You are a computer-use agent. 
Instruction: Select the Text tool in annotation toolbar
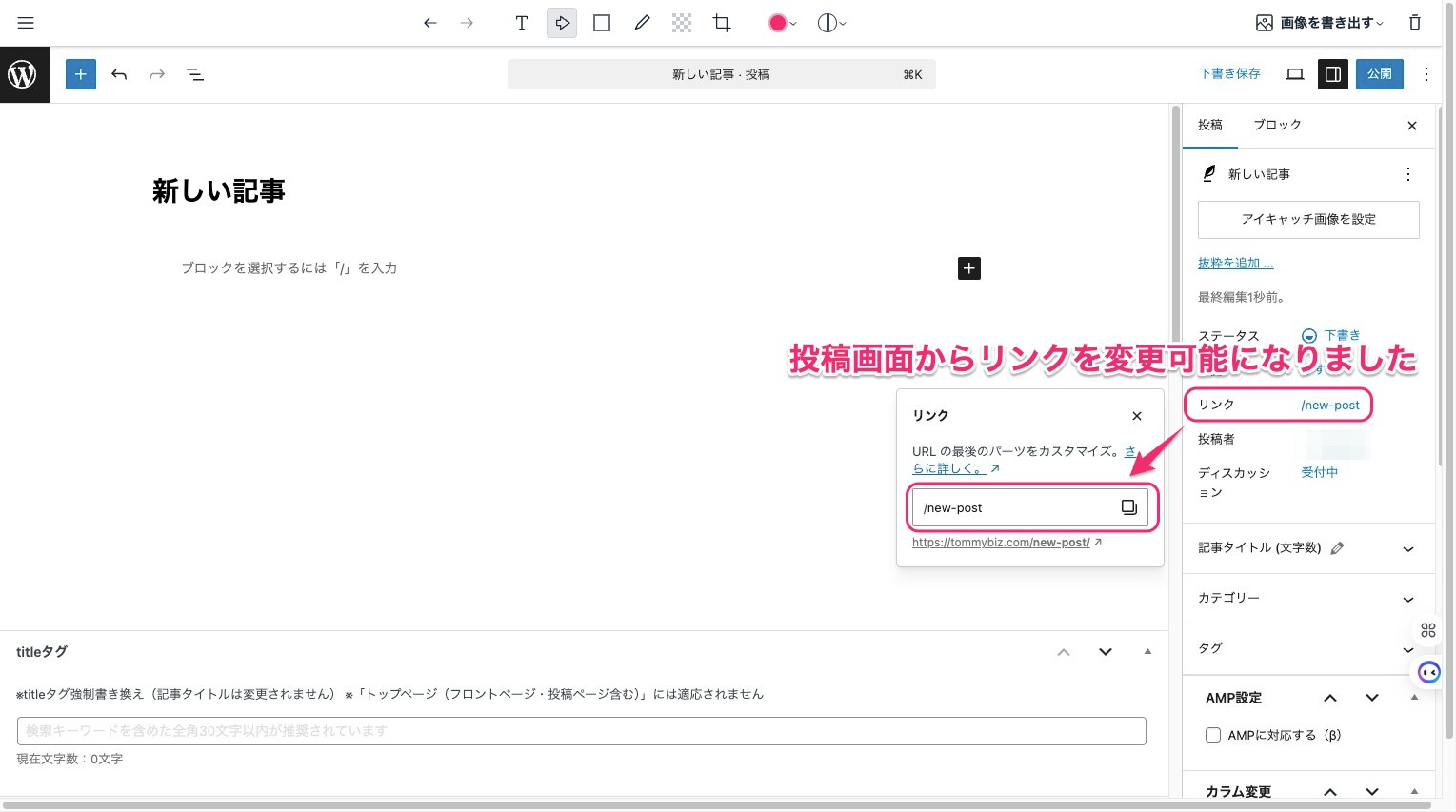(x=521, y=23)
